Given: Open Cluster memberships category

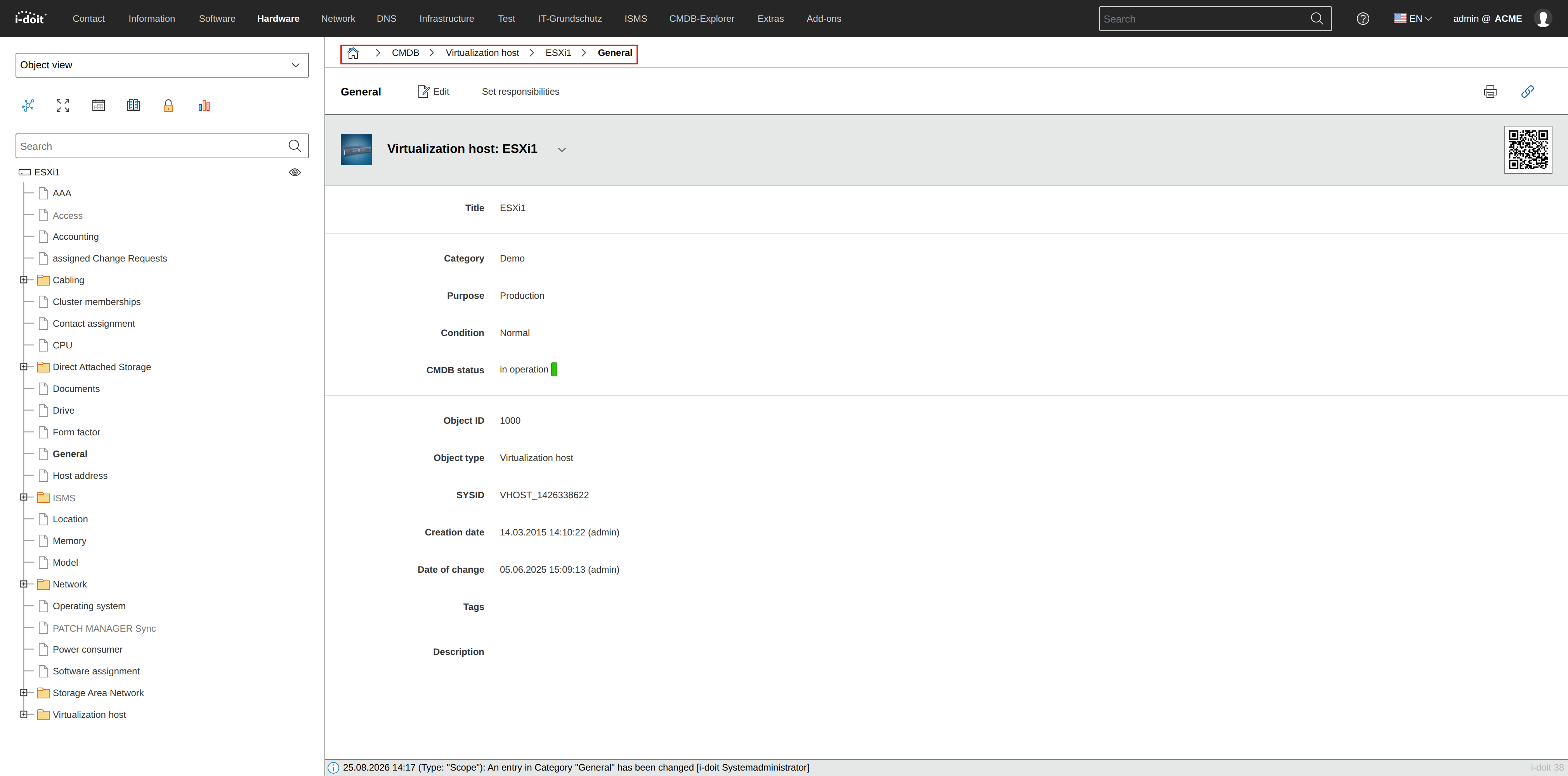Looking at the screenshot, I should 97,302.
